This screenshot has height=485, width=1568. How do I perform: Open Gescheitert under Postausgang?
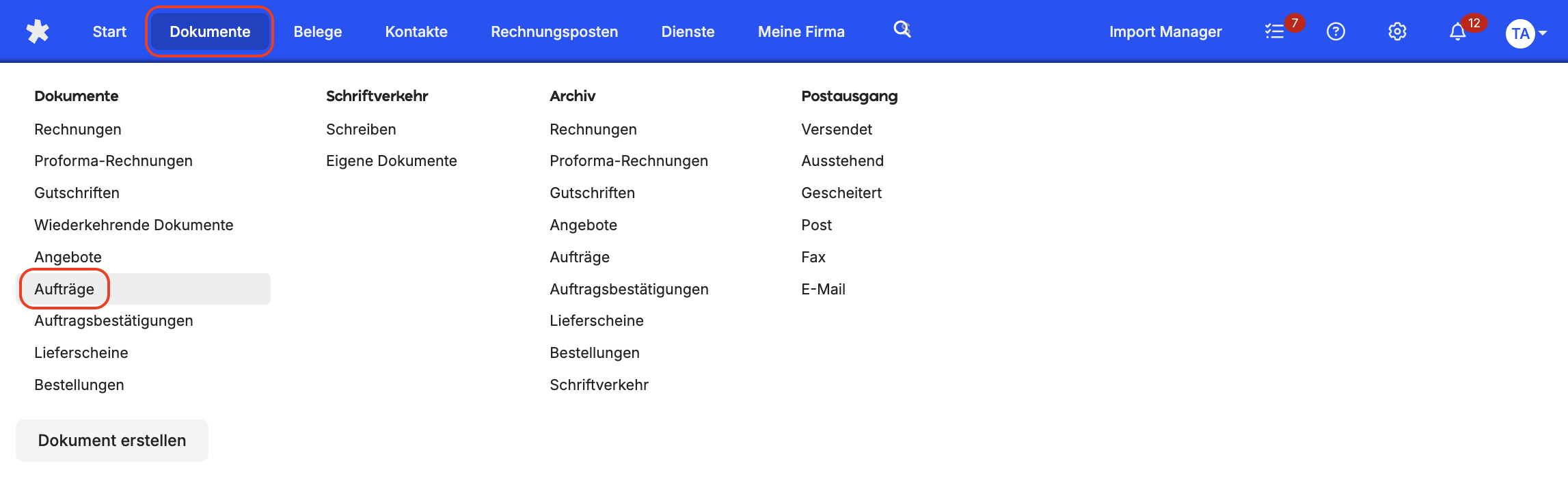[x=841, y=193]
